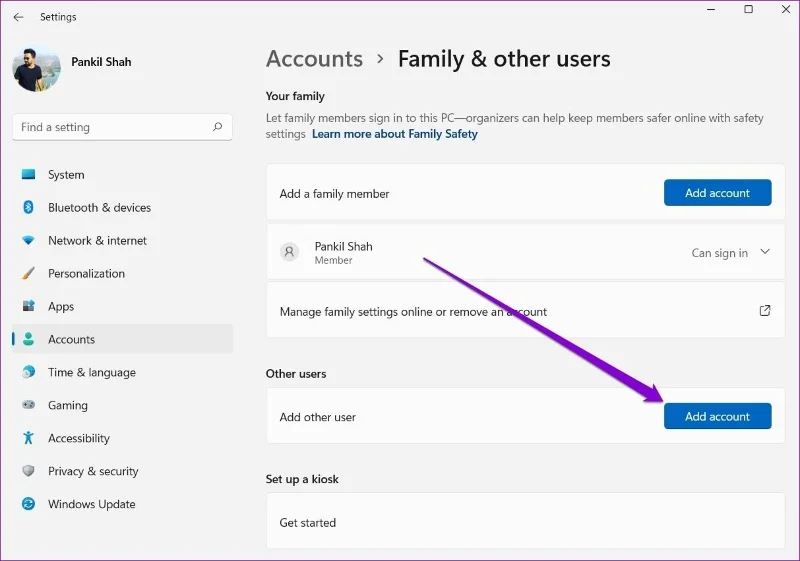Screen dimensions: 800x561
Task: Expand Pankil Shah member chevron
Action: (765, 252)
